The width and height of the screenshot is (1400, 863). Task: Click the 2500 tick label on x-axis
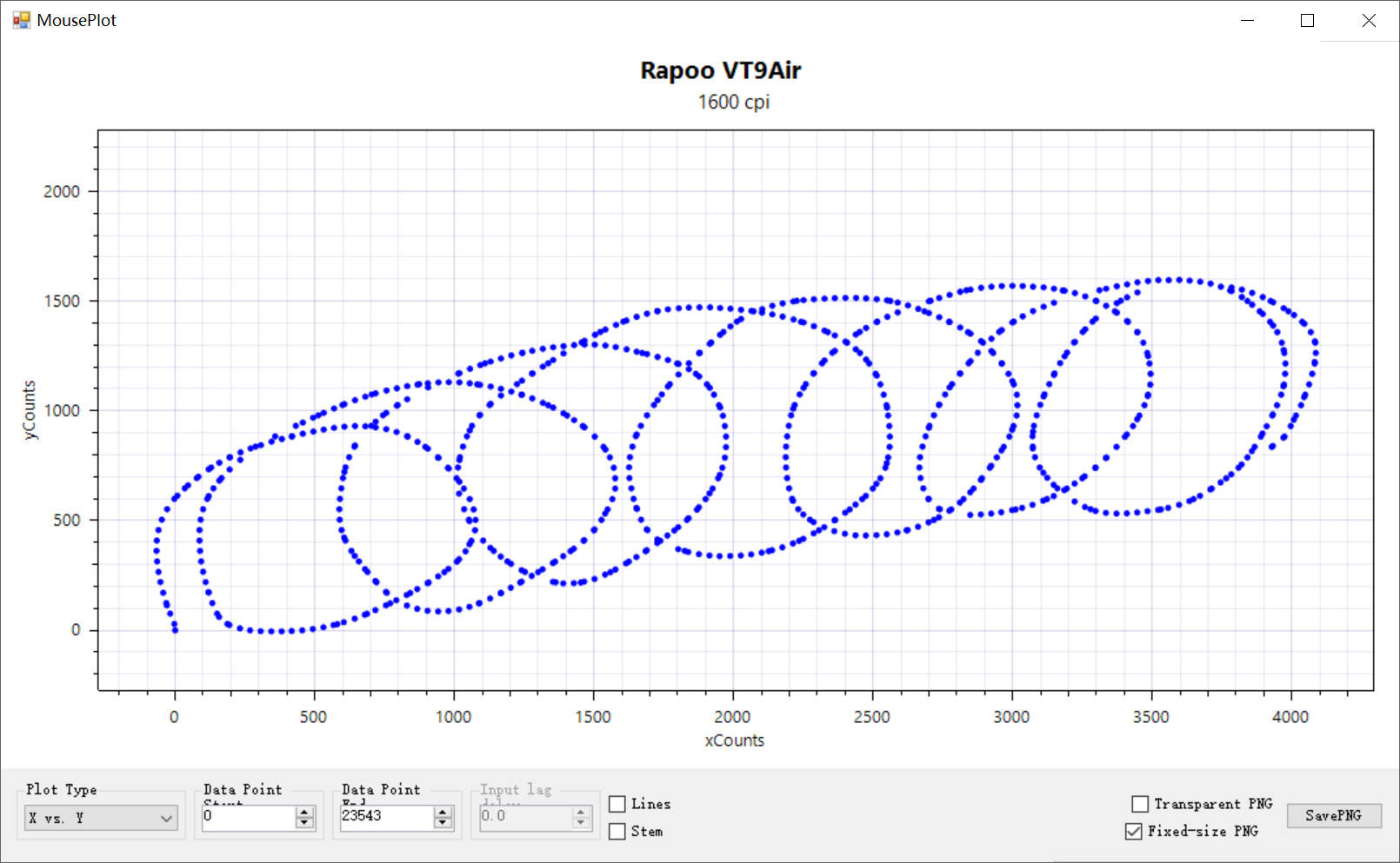(x=872, y=717)
